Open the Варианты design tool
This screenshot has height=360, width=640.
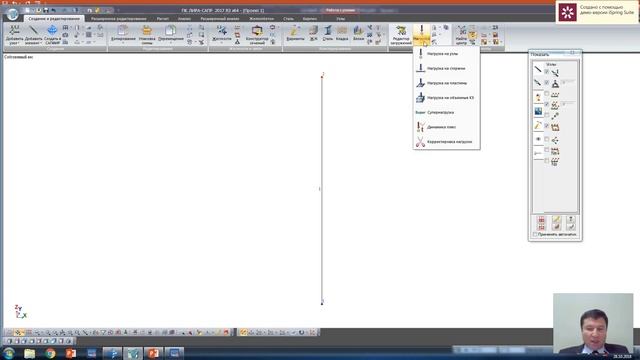pyautogui.click(x=295, y=33)
